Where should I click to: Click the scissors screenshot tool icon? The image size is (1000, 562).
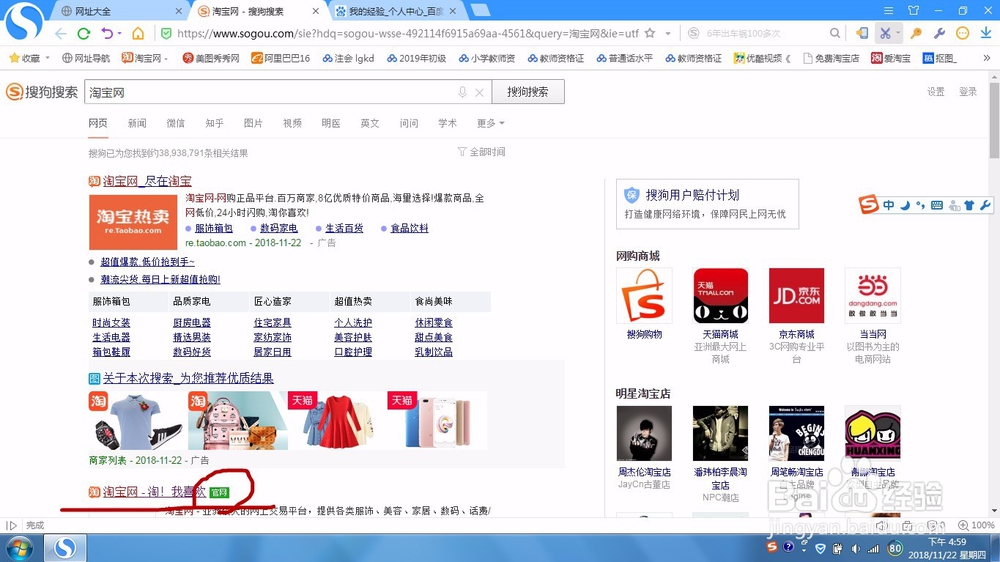pyautogui.click(x=885, y=33)
